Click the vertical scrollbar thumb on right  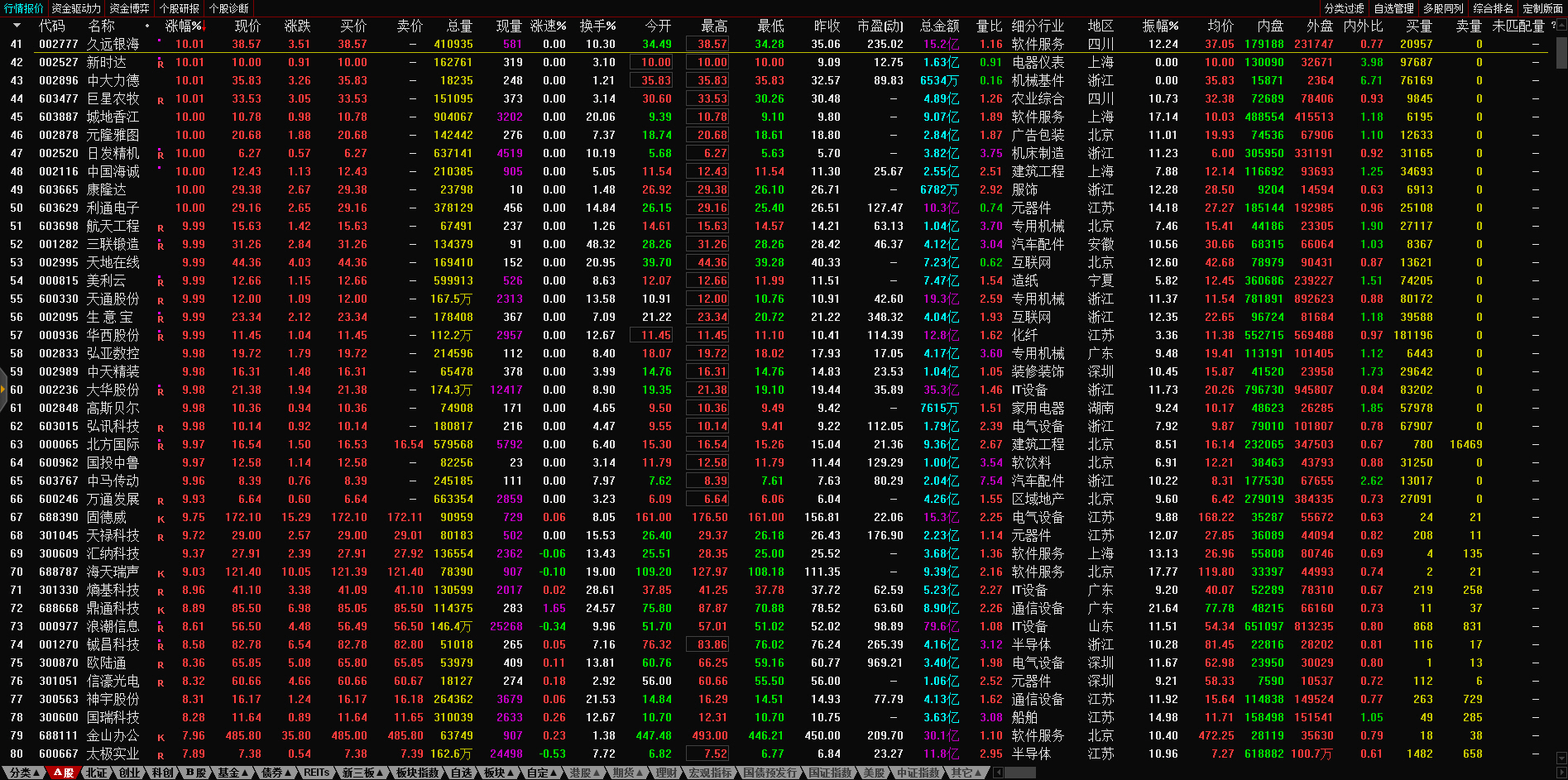click(x=1561, y=51)
